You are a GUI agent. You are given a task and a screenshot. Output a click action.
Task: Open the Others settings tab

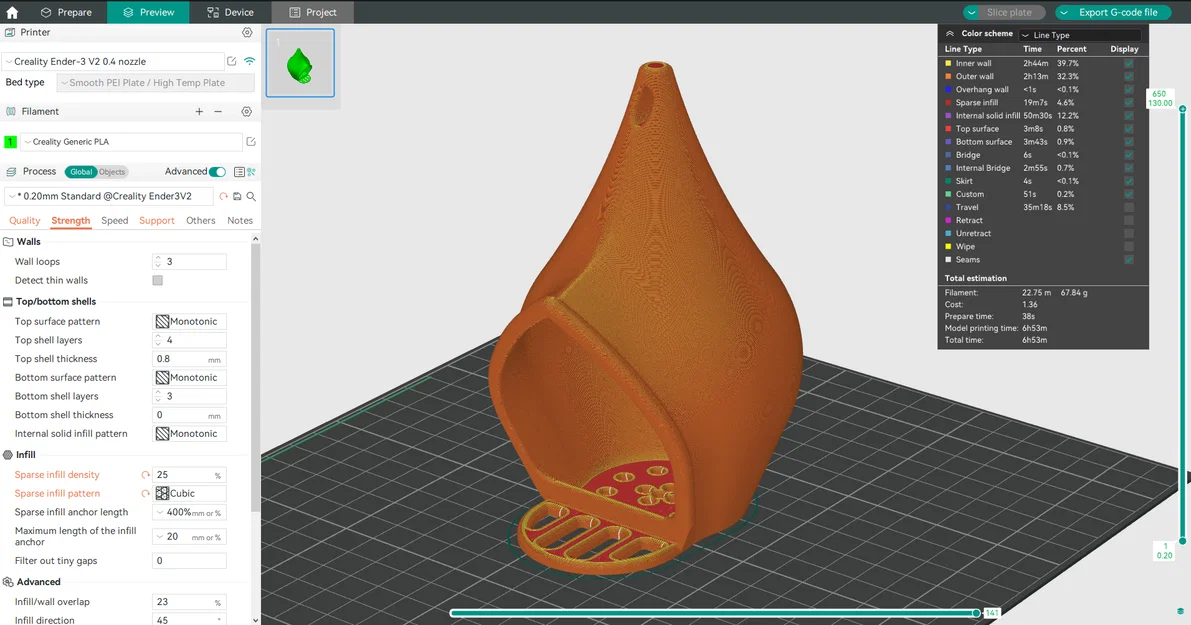click(x=201, y=221)
